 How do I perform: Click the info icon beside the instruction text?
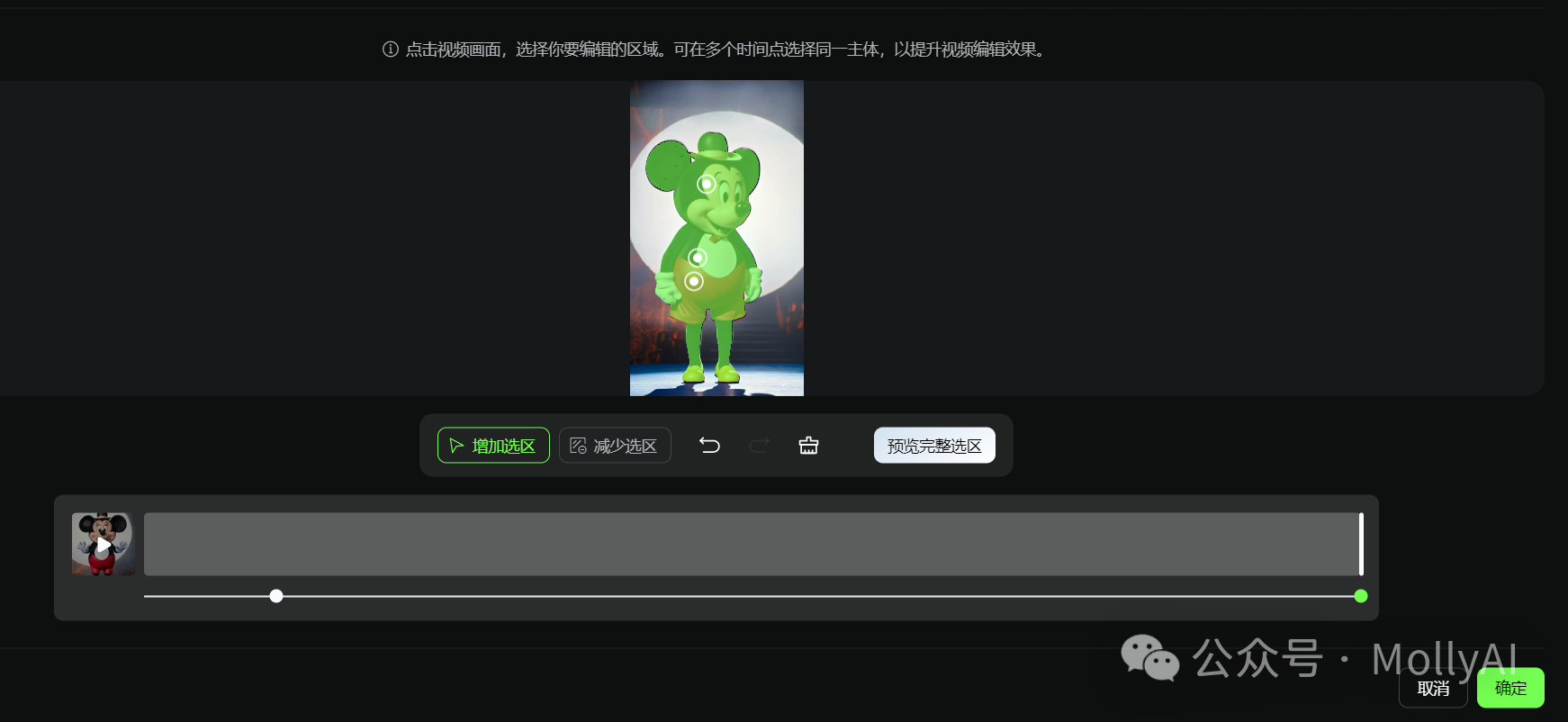coord(391,50)
